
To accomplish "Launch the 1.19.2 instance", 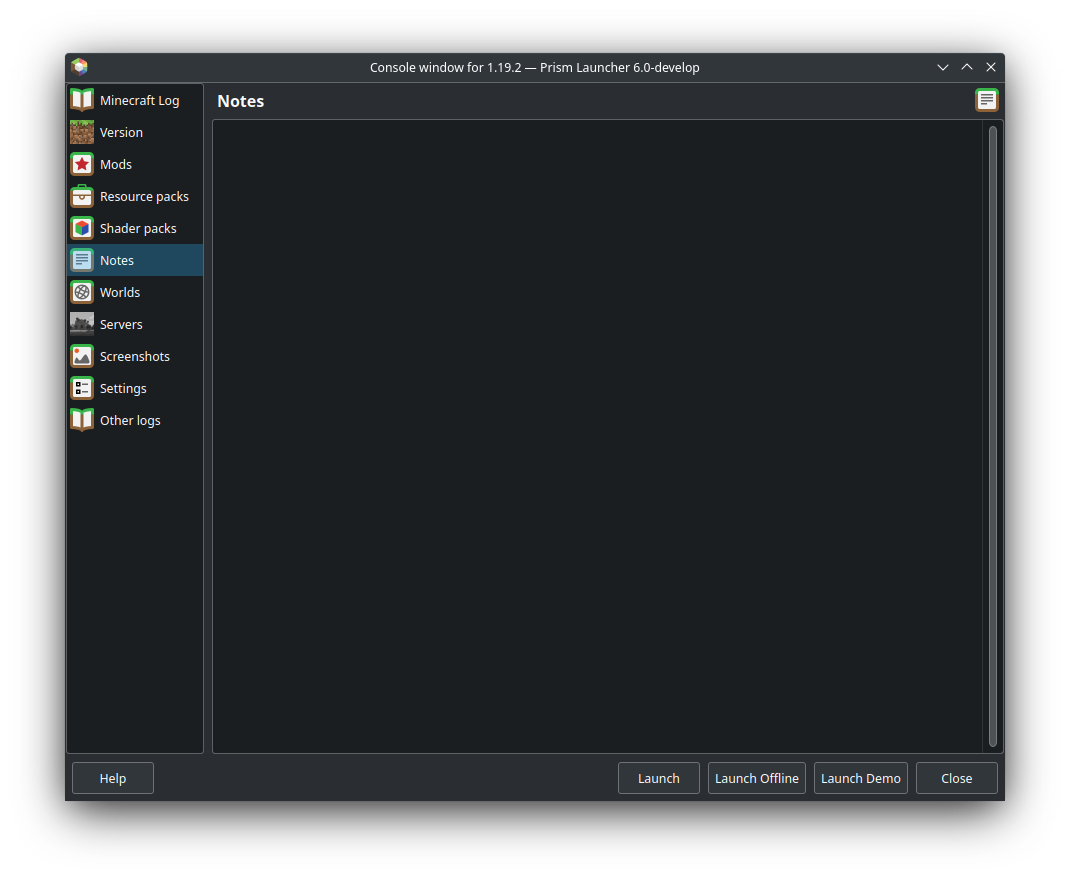I will point(659,778).
